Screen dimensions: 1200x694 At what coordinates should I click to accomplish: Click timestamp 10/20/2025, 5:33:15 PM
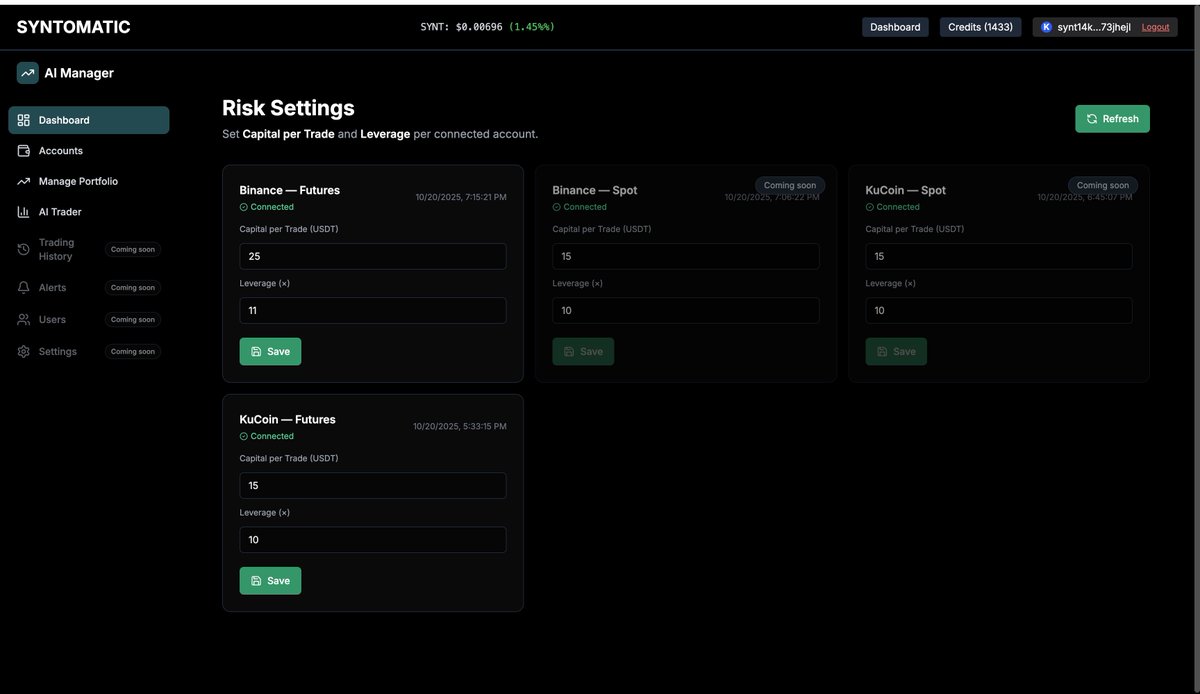coord(460,426)
